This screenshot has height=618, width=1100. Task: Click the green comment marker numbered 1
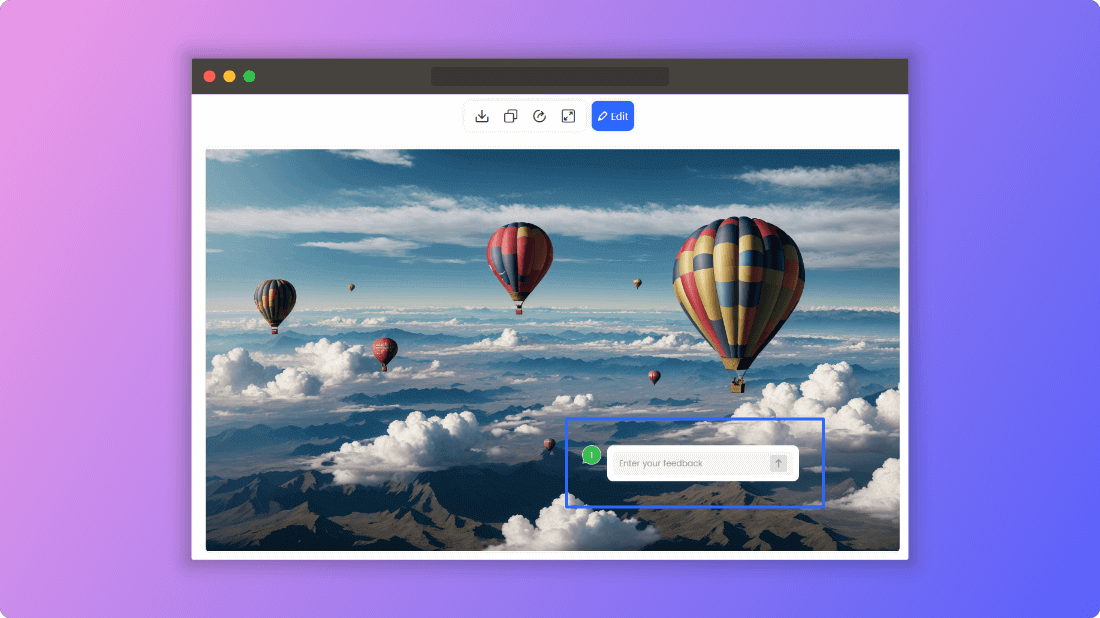591,455
